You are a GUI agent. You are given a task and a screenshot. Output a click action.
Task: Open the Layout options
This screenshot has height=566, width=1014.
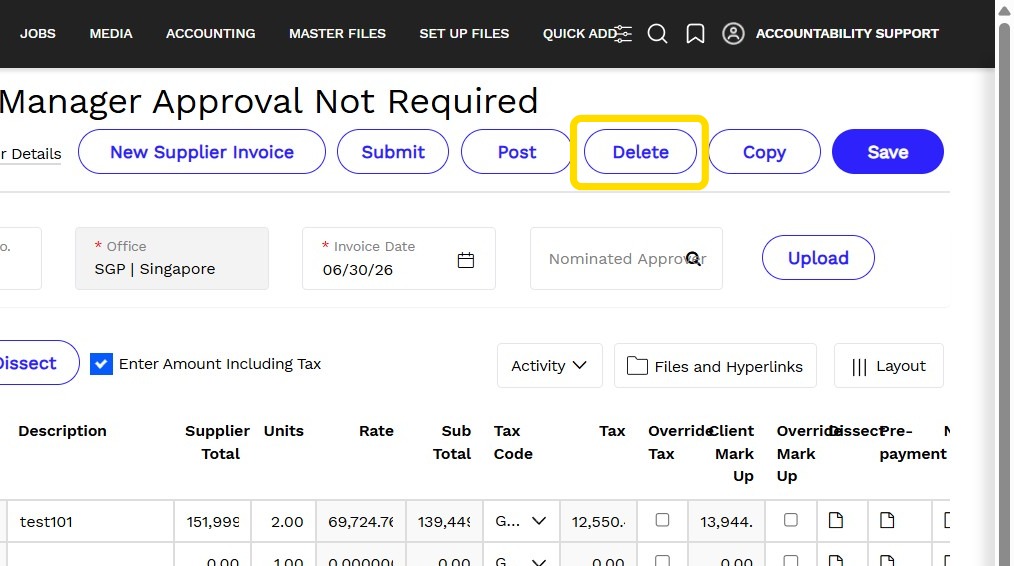tap(889, 365)
